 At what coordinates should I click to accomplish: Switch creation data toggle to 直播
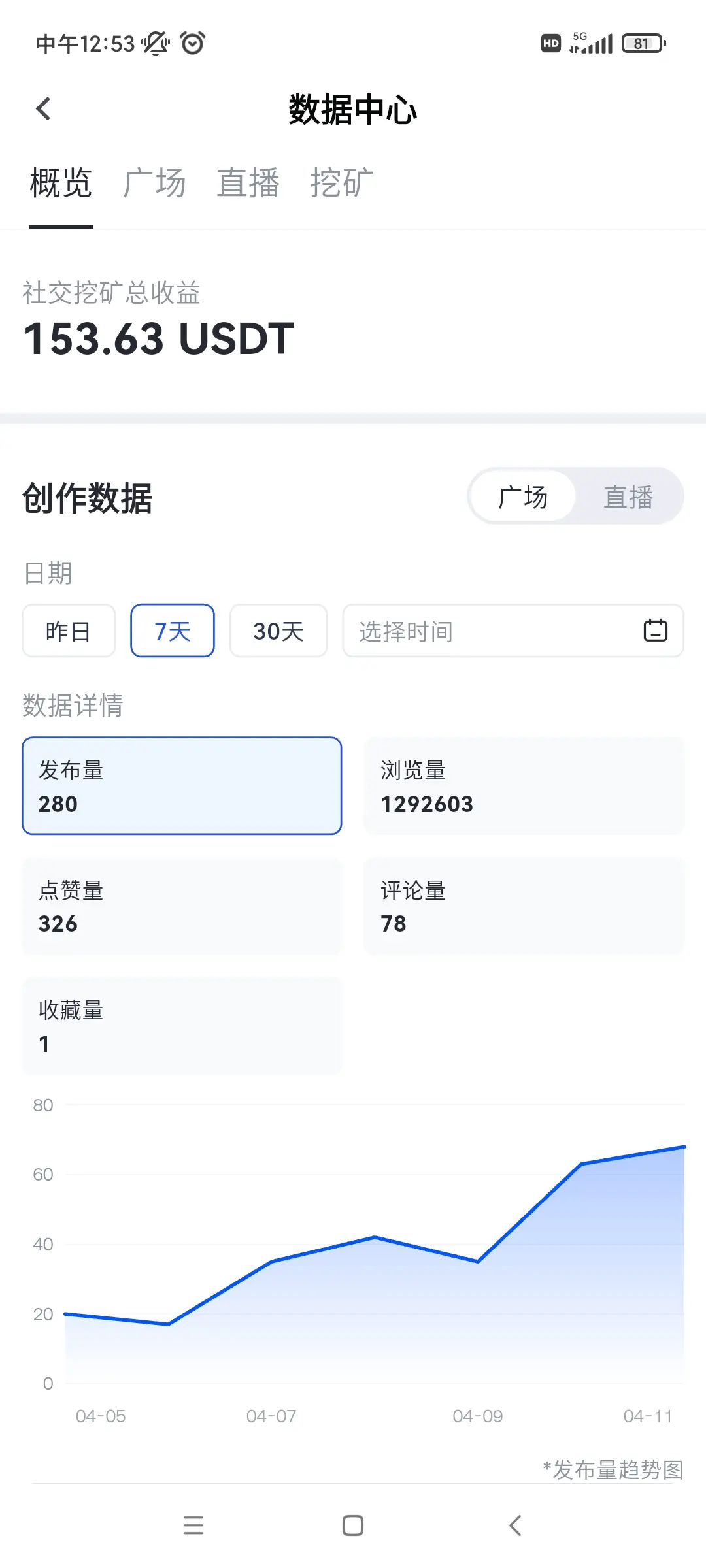628,497
